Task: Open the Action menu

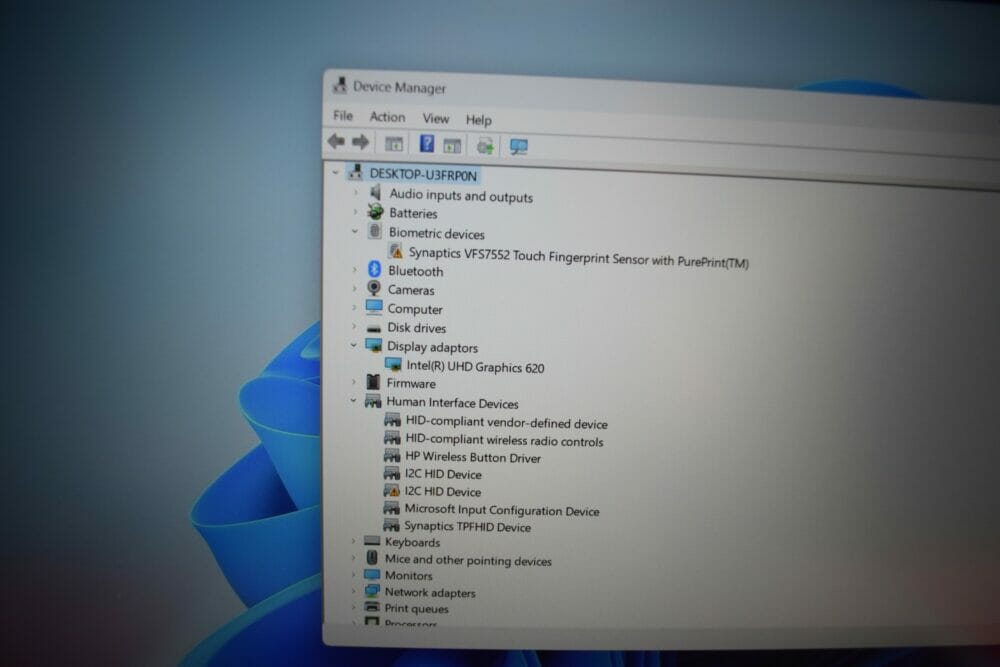Action: coord(387,117)
